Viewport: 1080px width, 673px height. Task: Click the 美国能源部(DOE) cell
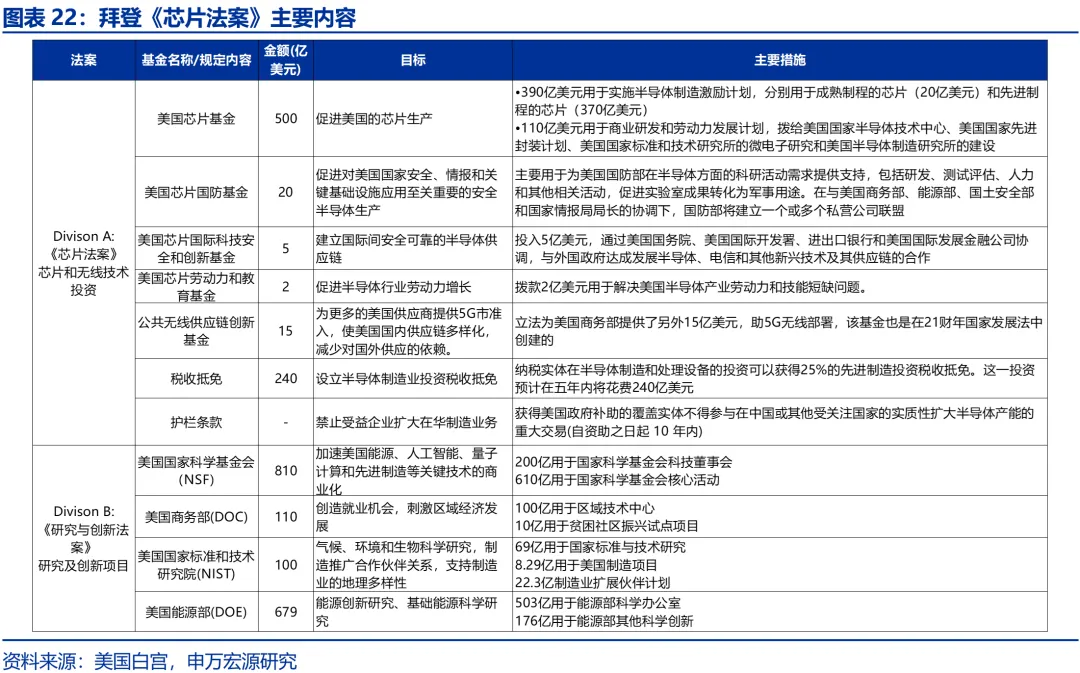point(196,611)
